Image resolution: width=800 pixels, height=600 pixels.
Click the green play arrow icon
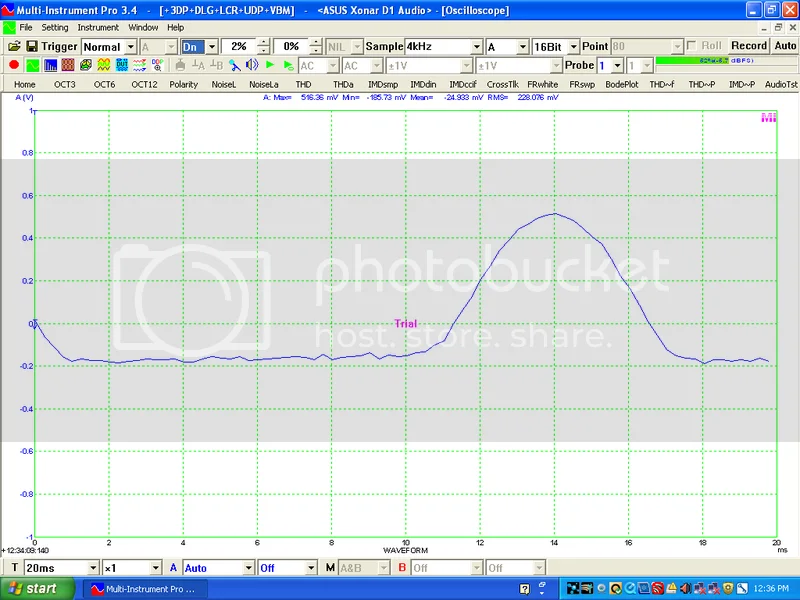point(270,65)
